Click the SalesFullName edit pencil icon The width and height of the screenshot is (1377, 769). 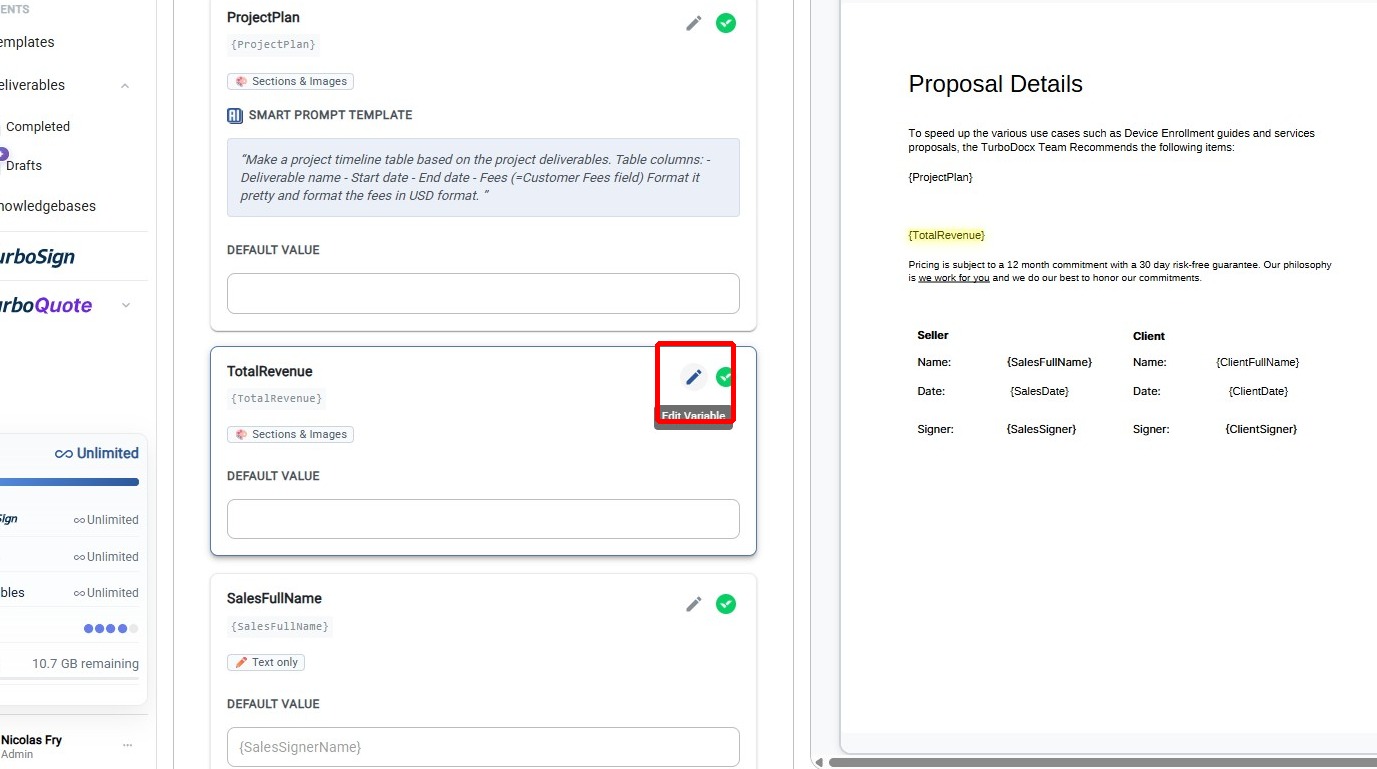tap(693, 604)
